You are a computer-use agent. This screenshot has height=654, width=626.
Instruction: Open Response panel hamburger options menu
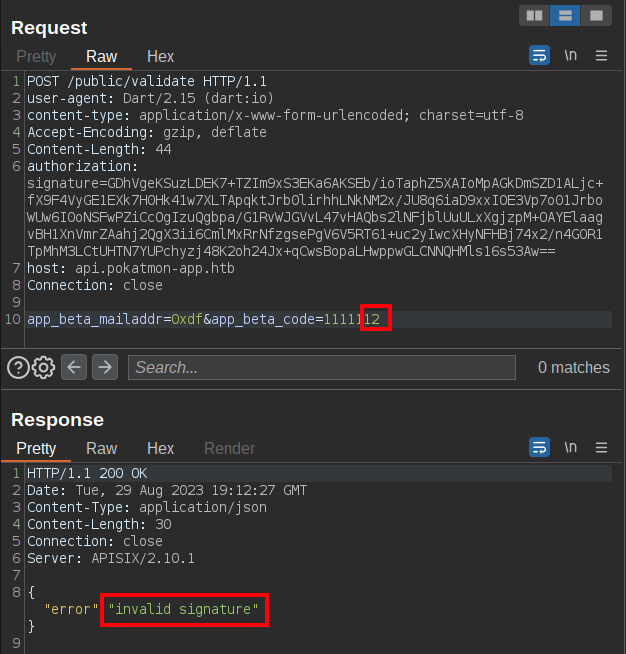coord(601,448)
